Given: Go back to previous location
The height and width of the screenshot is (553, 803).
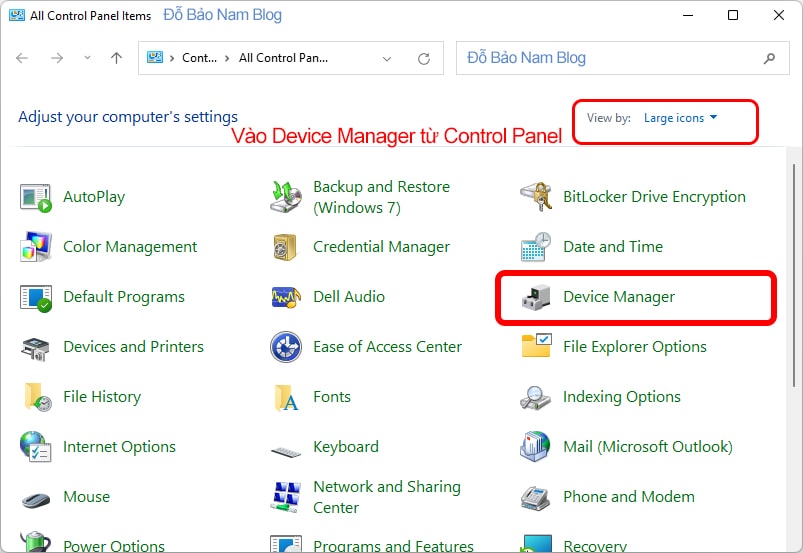Looking at the screenshot, I should (x=22, y=58).
